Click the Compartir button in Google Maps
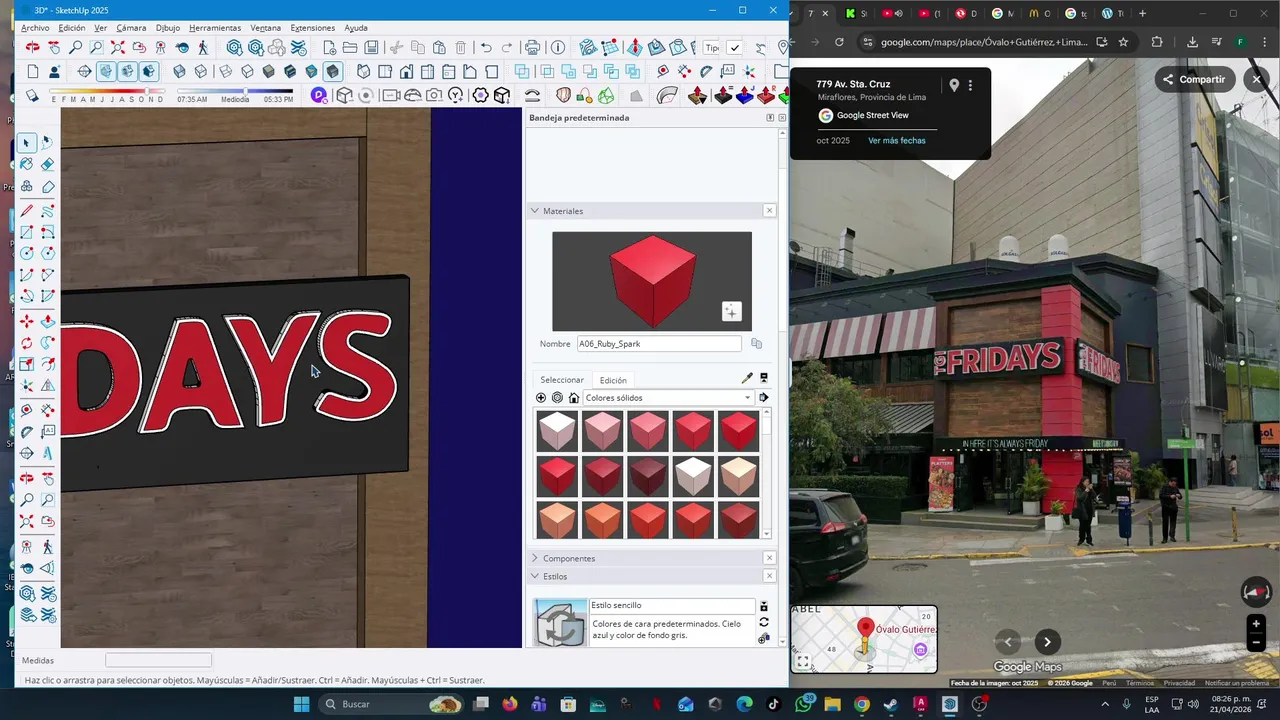Viewport: 1280px width, 720px height. coord(1193,79)
